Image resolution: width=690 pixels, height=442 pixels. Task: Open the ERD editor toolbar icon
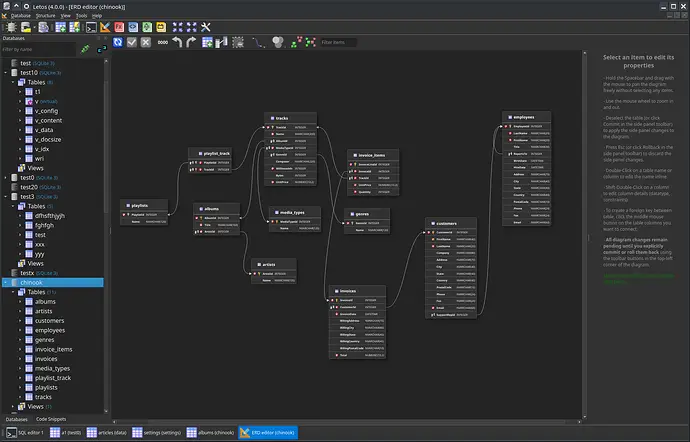tap(105, 27)
